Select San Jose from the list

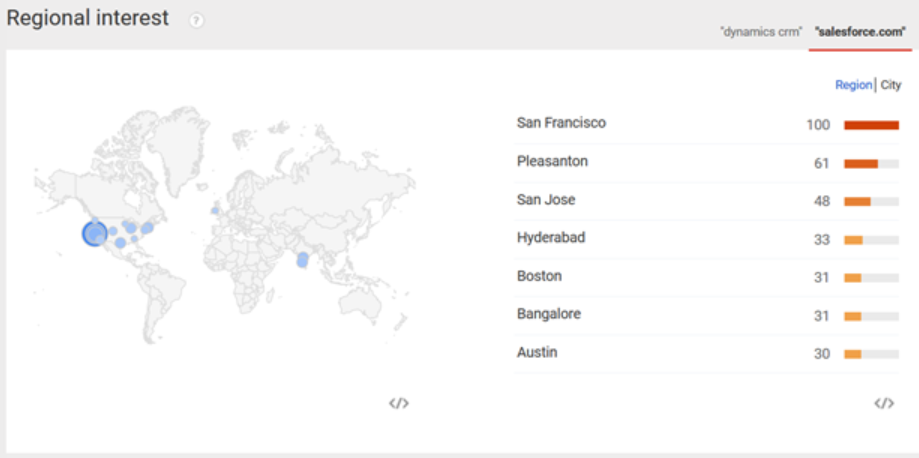(x=546, y=199)
